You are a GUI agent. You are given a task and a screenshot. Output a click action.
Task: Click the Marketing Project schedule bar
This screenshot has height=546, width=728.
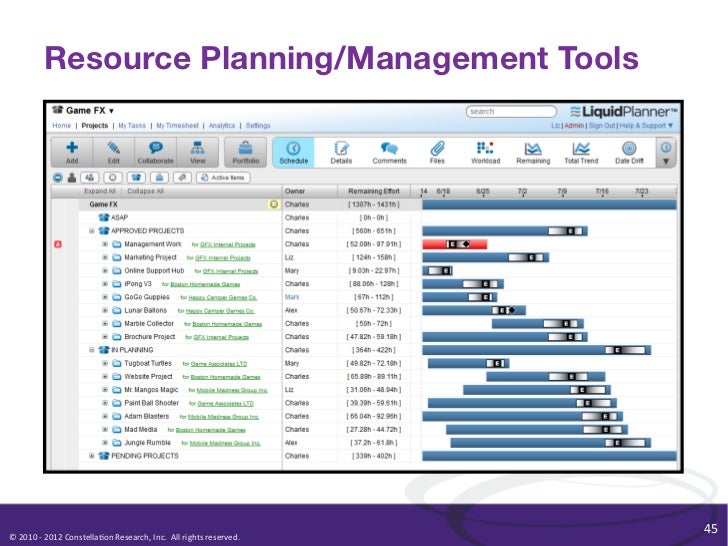point(486,257)
